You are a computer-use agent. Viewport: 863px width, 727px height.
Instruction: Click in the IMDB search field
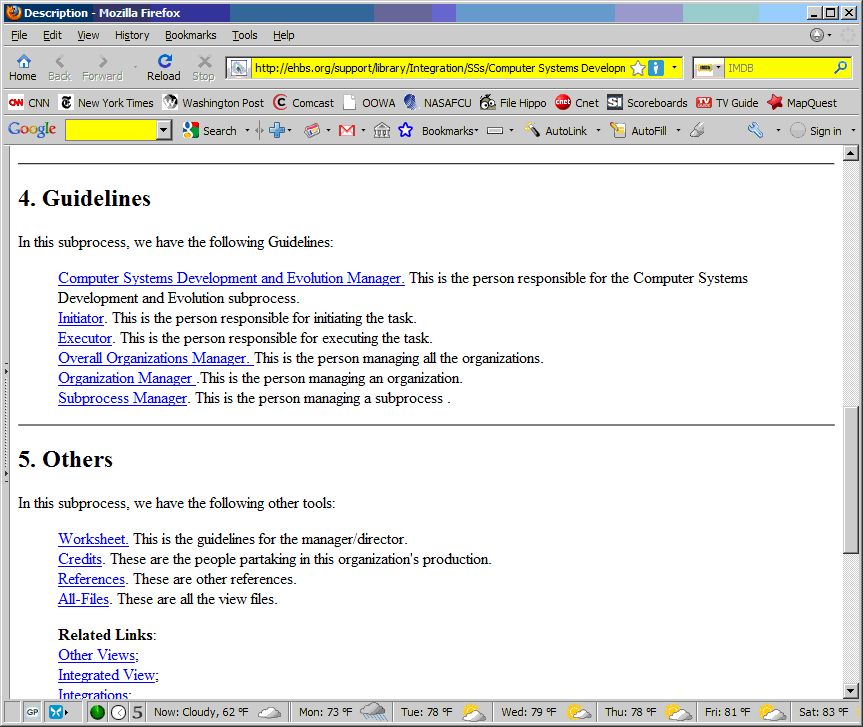(778, 68)
